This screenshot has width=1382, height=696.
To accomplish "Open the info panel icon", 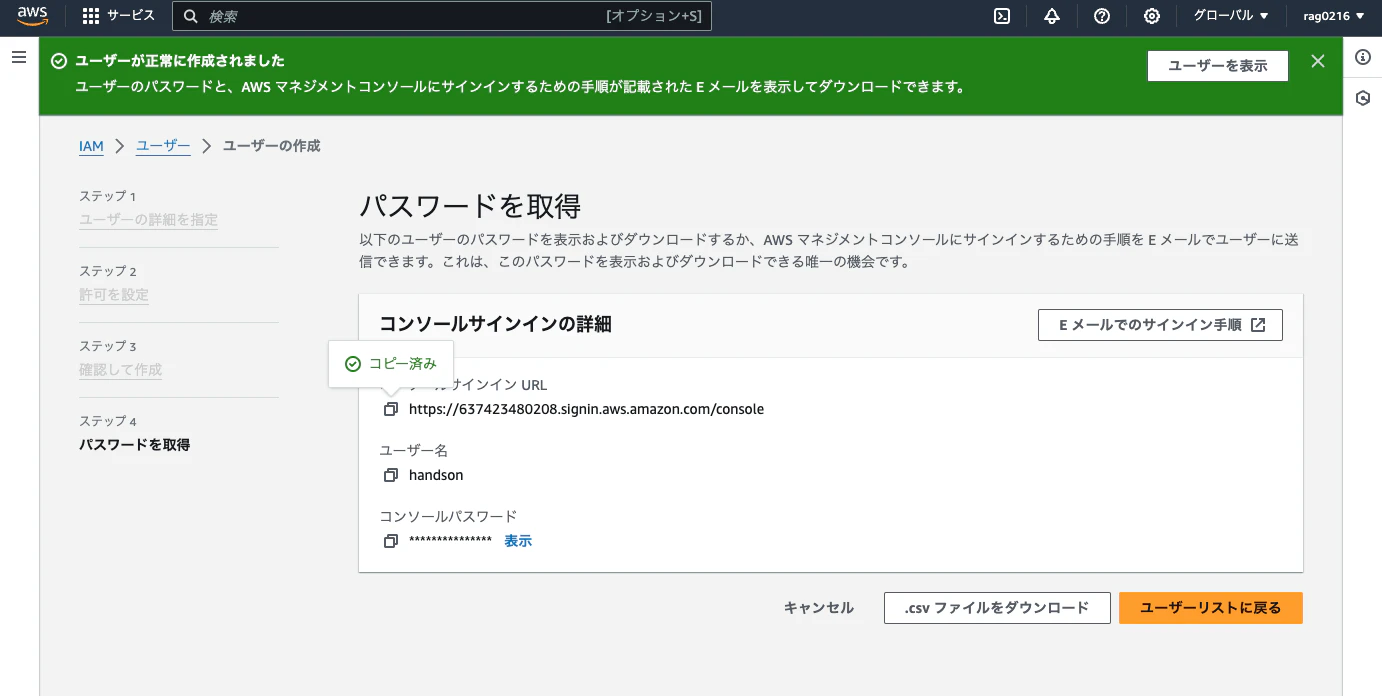I will pyautogui.click(x=1362, y=57).
